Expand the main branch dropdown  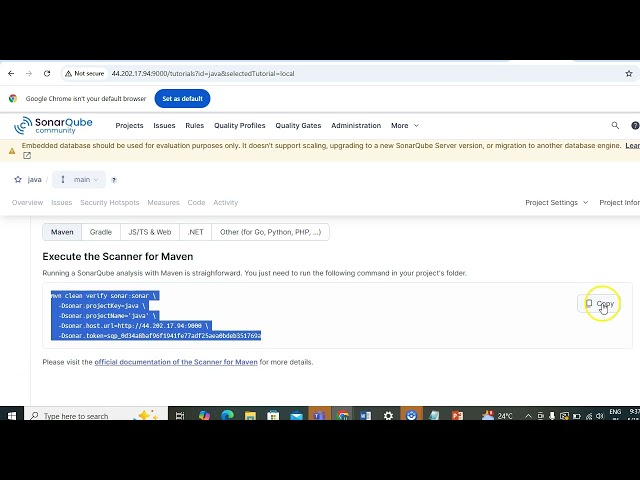[x=79, y=179]
